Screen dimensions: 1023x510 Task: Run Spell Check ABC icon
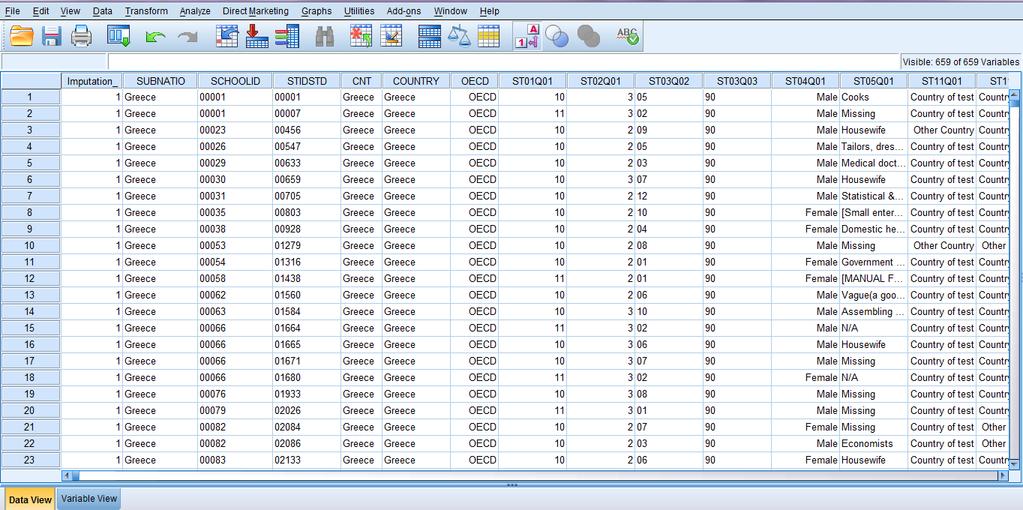click(x=628, y=36)
